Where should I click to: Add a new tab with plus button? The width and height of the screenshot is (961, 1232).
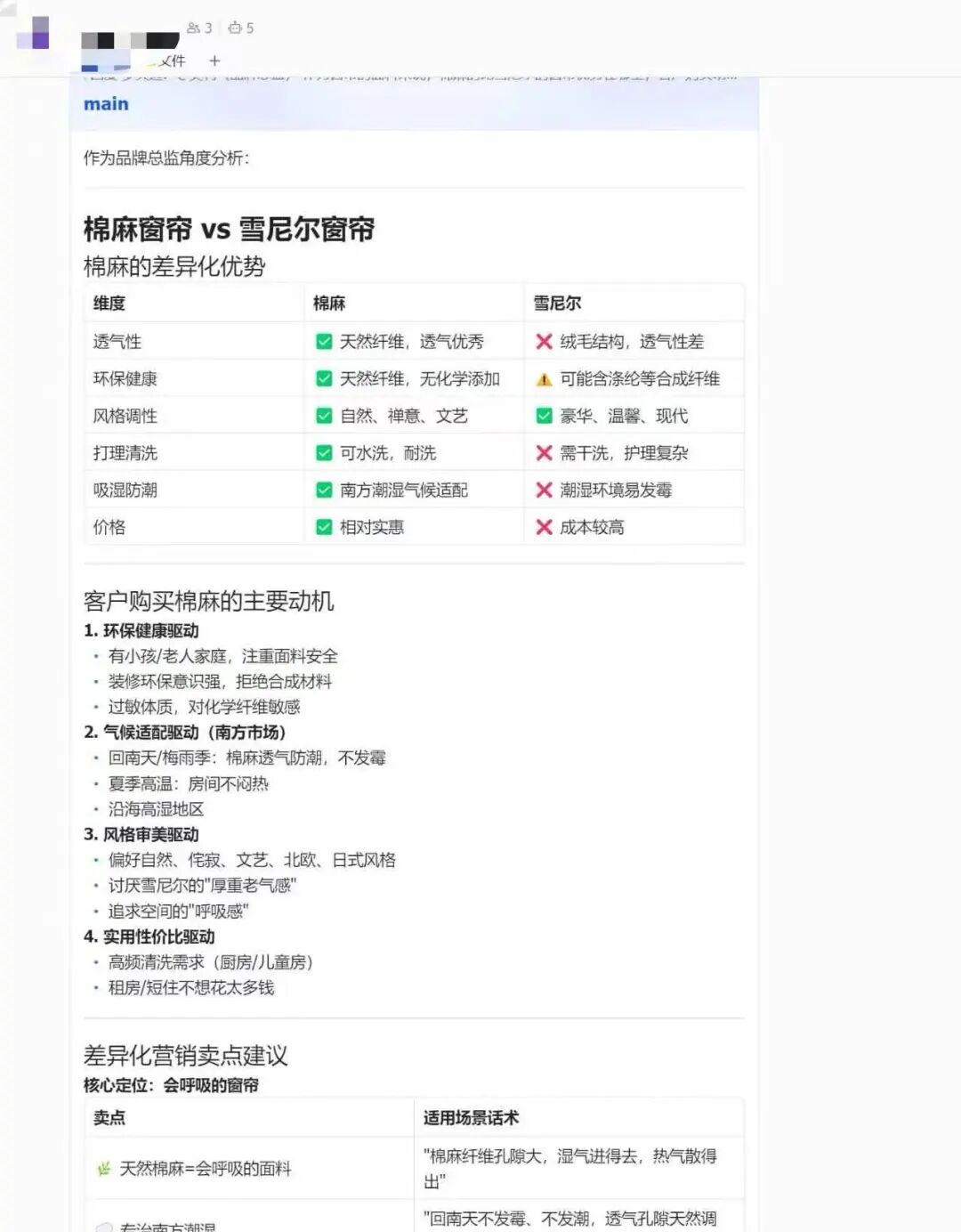214,61
